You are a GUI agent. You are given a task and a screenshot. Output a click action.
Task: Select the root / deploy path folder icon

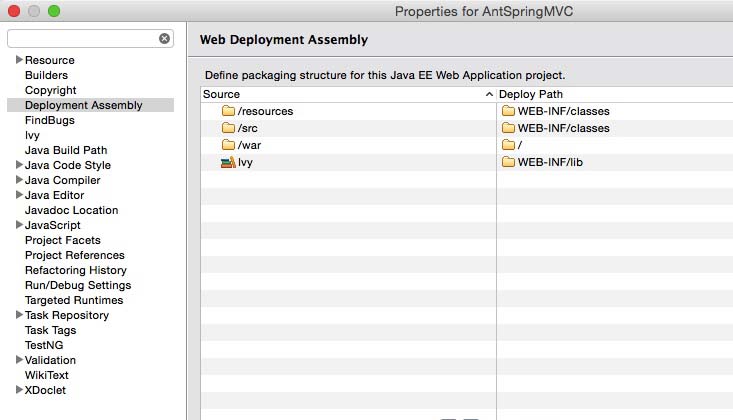[508, 145]
